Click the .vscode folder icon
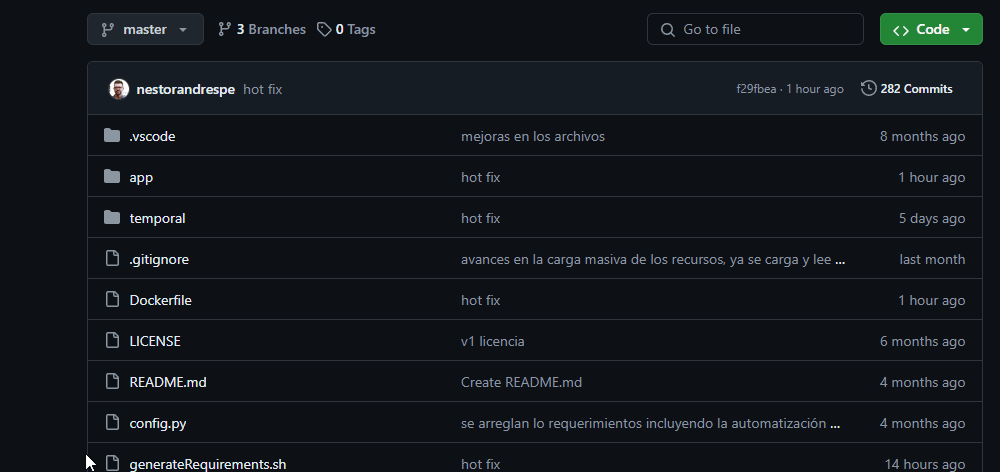The width and height of the screenshot is (1000, 472). coord(112,136)
